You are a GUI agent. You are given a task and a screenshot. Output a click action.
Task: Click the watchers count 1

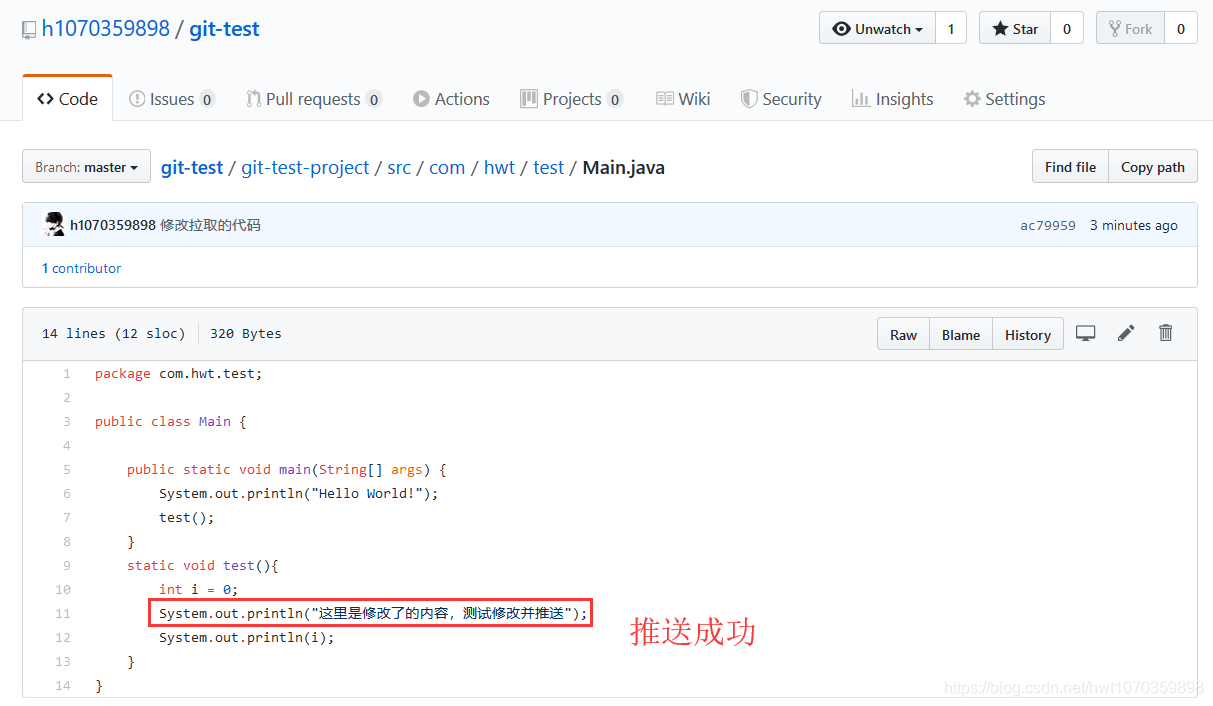coord(951,29)
